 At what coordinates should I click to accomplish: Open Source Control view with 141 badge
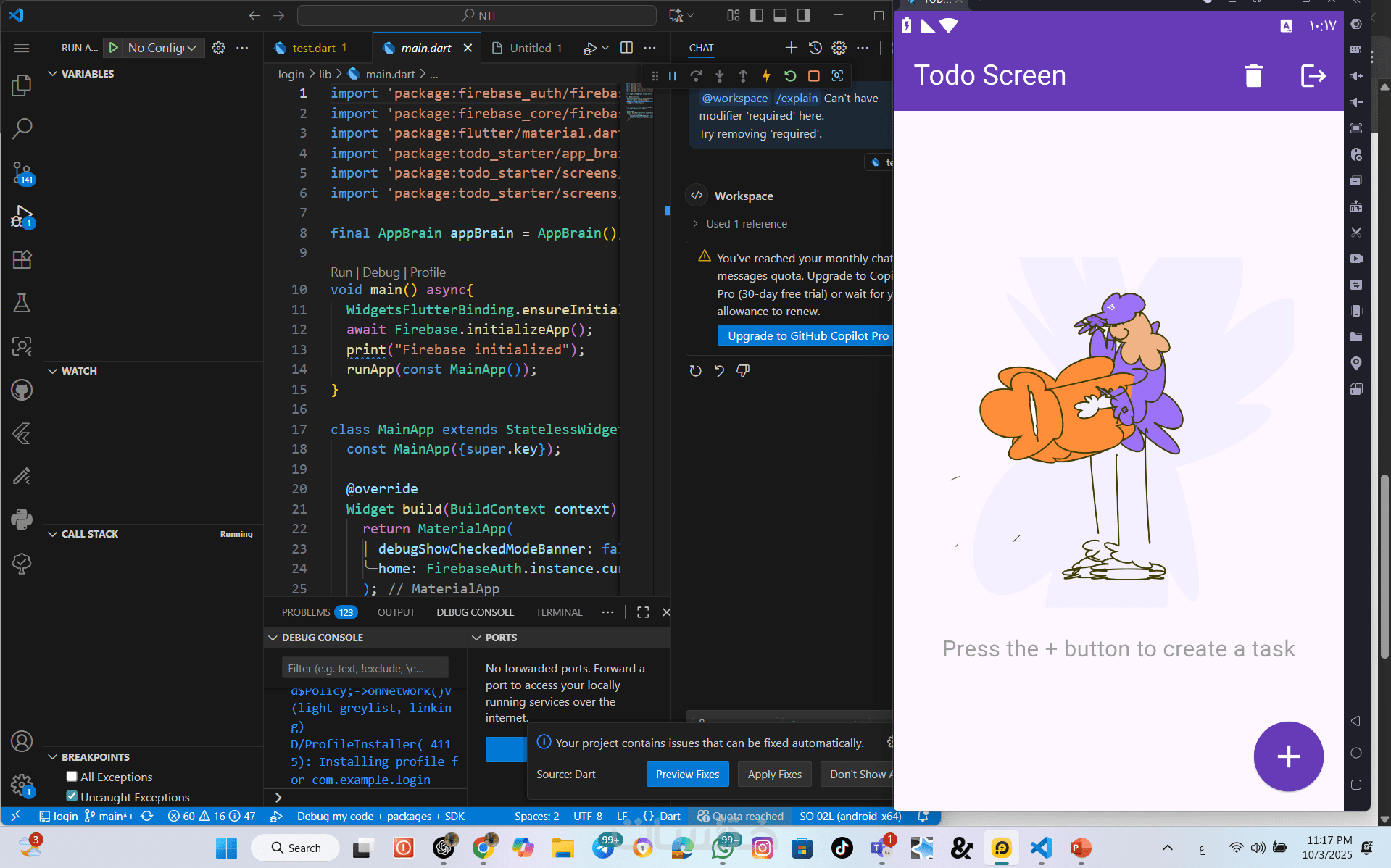pos(22,172)
